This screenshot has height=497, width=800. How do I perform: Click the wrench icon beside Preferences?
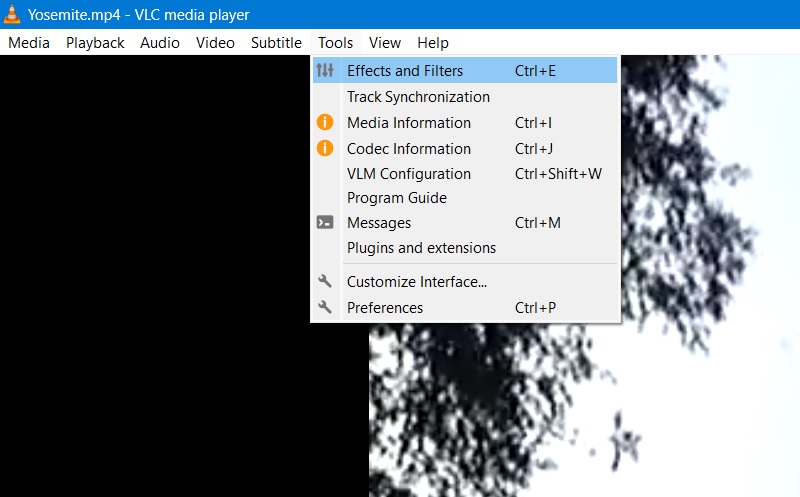coord(325,307)
